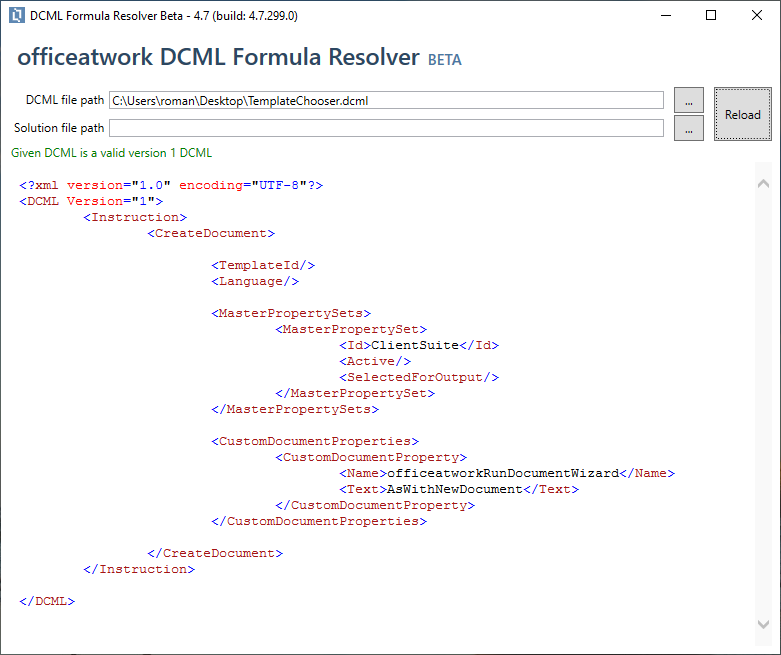781x655 pixels.
Task: Click the closing CustomDocumentProperties tag
Action: 319,521
